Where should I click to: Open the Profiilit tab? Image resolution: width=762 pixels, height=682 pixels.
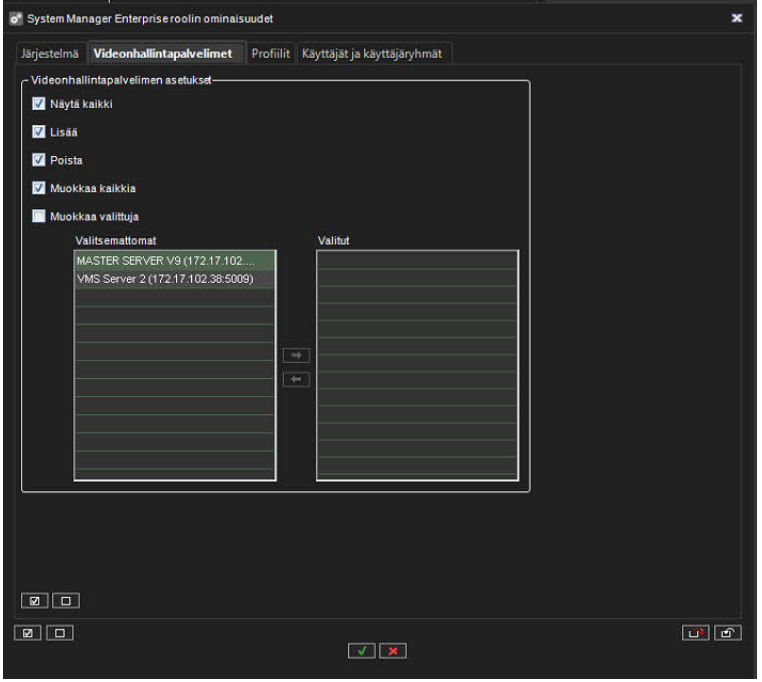tap(270, 53)
